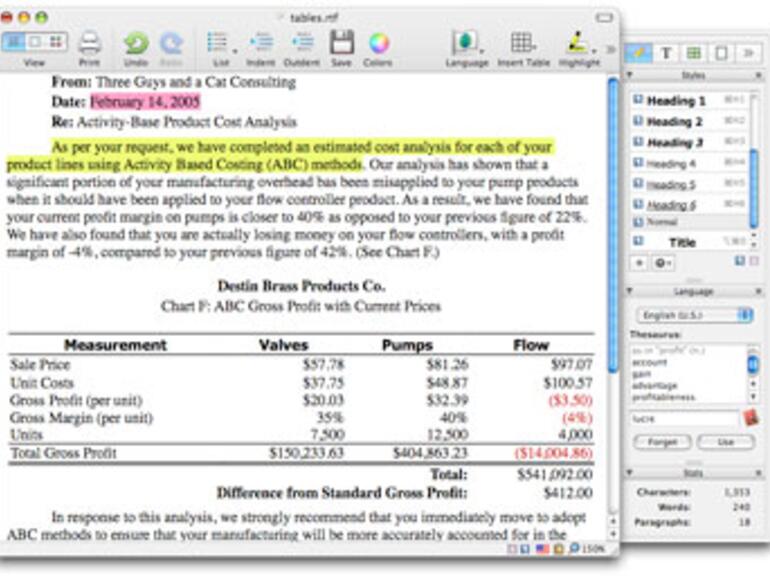Apply the Title style
Viewport: 770px width, 578px height.
688,242
